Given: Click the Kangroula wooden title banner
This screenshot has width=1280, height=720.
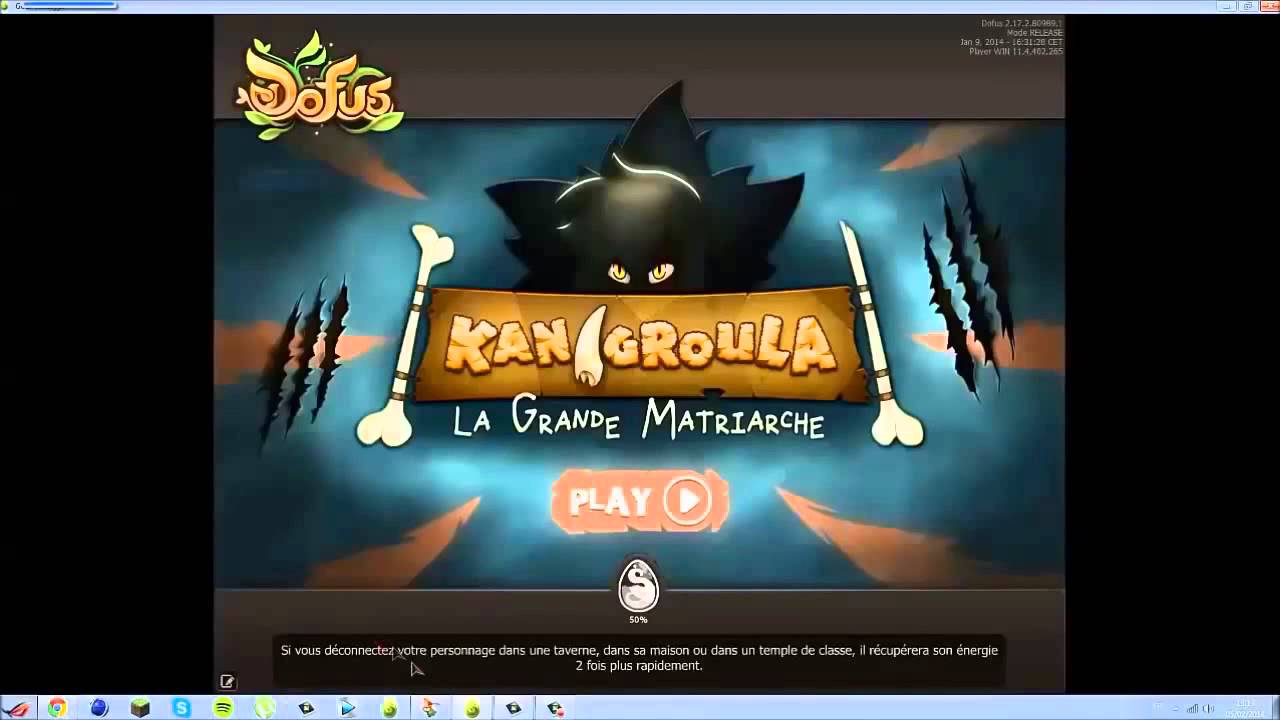Looking at the screenshot, I should (640, 343).
